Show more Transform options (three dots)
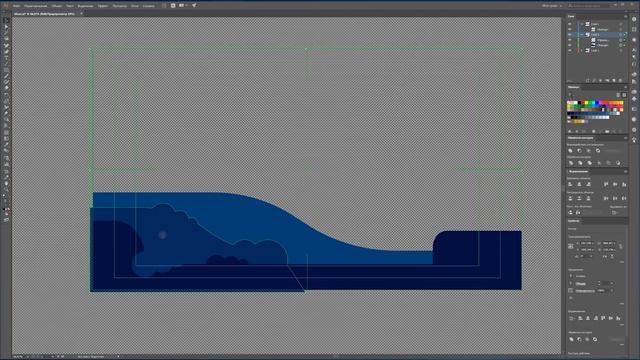This screenshot has height=360, width=640. (x=622, y=262)
